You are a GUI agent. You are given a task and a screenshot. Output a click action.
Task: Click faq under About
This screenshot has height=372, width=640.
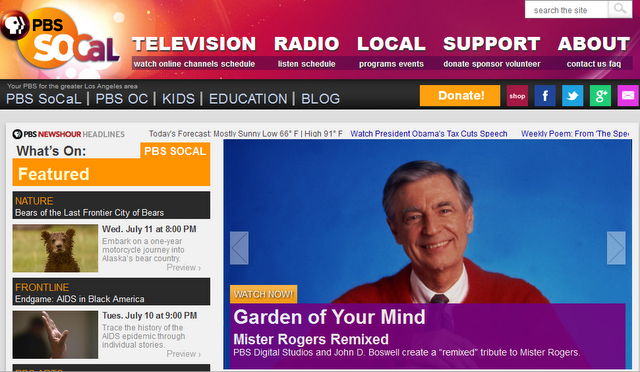[x=615, y=64]
